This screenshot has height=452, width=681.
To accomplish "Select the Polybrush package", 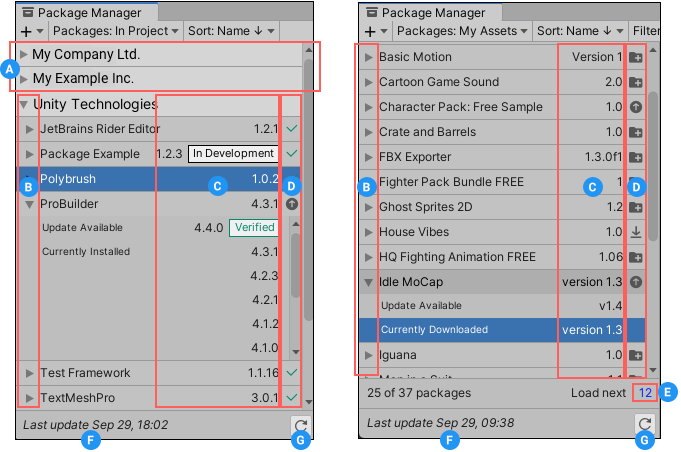I will pyautogui.click(x=100, y=179).
